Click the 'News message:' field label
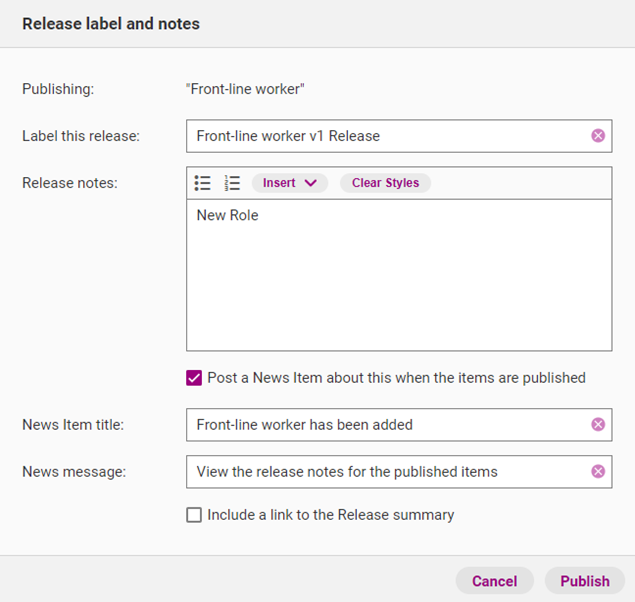Screen dimensions: 635x602 (74, 472)
